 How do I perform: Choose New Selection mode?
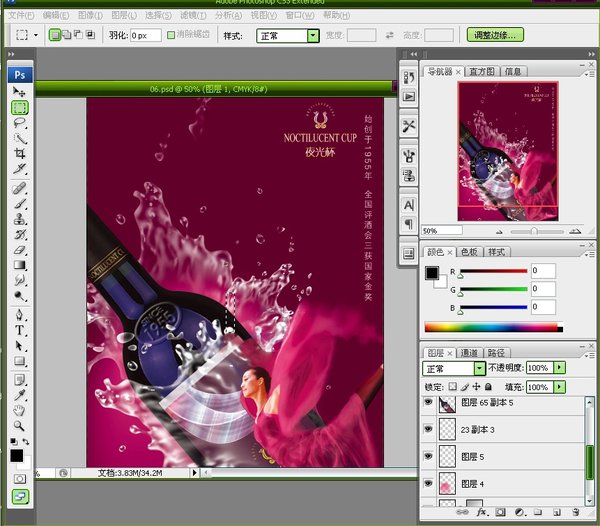[x=55, y=35]
